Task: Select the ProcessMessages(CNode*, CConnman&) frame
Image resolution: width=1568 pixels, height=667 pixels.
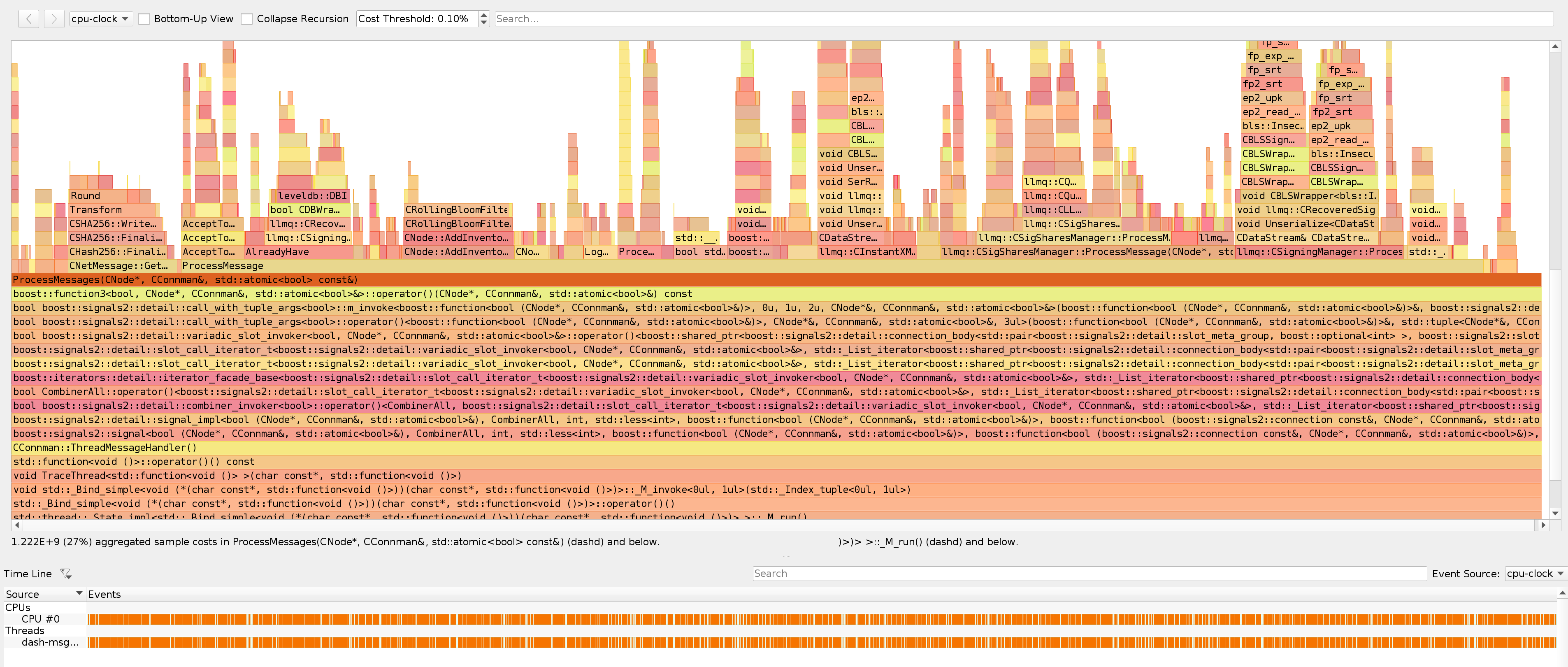Action: [x=776, y=280]
